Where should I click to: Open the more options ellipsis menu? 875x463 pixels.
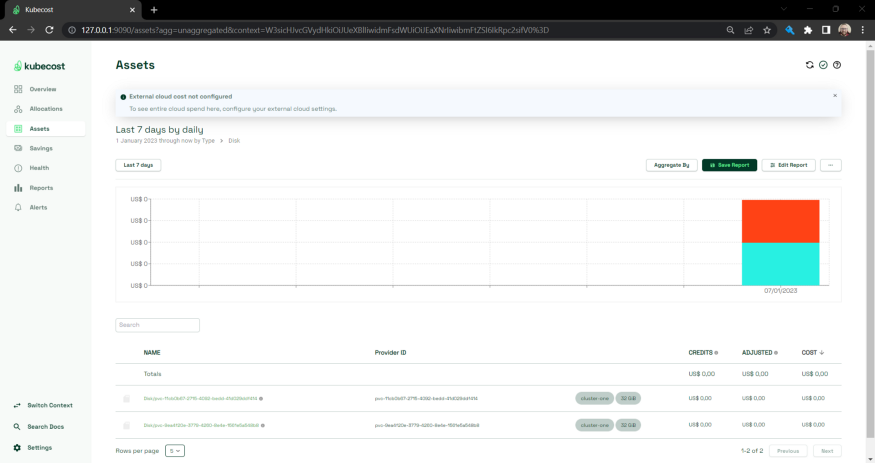(x=830, y=165)
